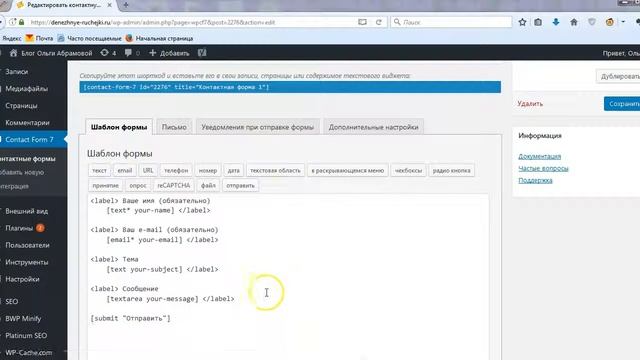The width and height of the screenshot is (640, 360).
Task: Click in the browser search field
Action: point(451,22)
